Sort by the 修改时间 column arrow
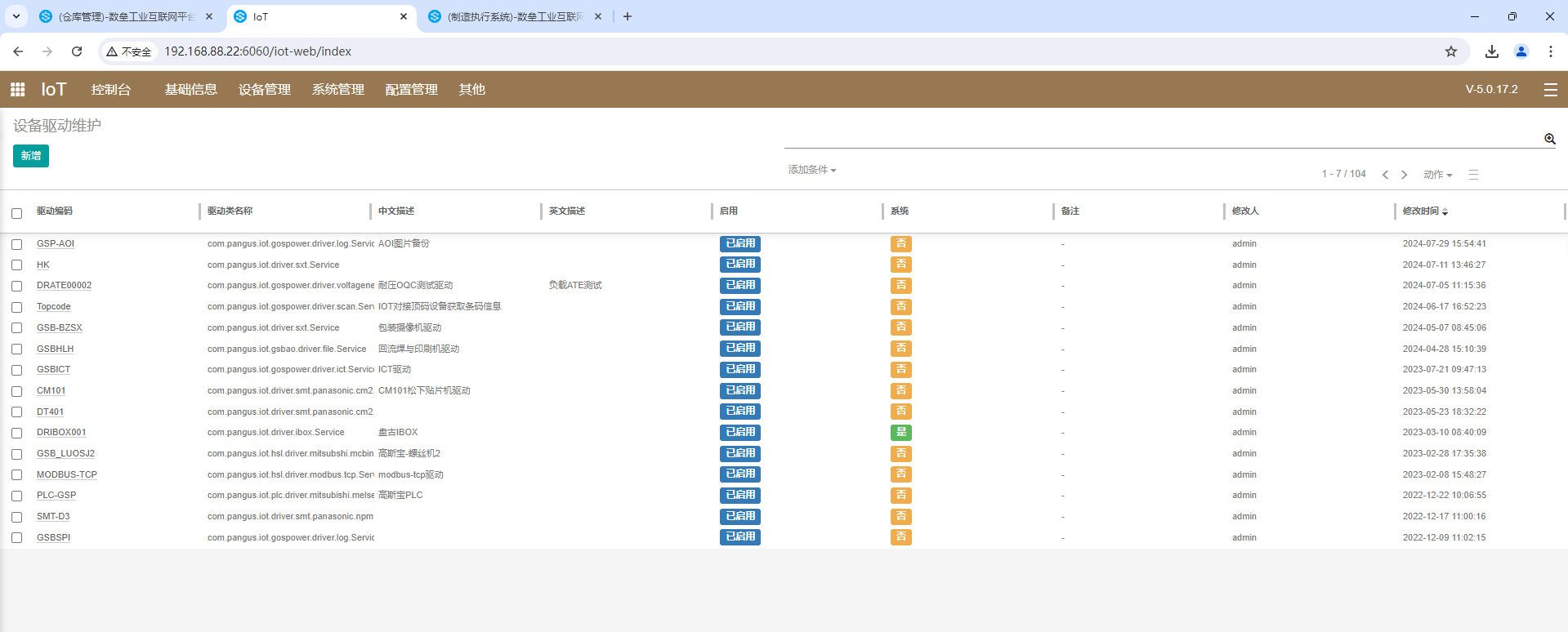The height and width of the screenshot is (632, 1568). pos(1445,211)
